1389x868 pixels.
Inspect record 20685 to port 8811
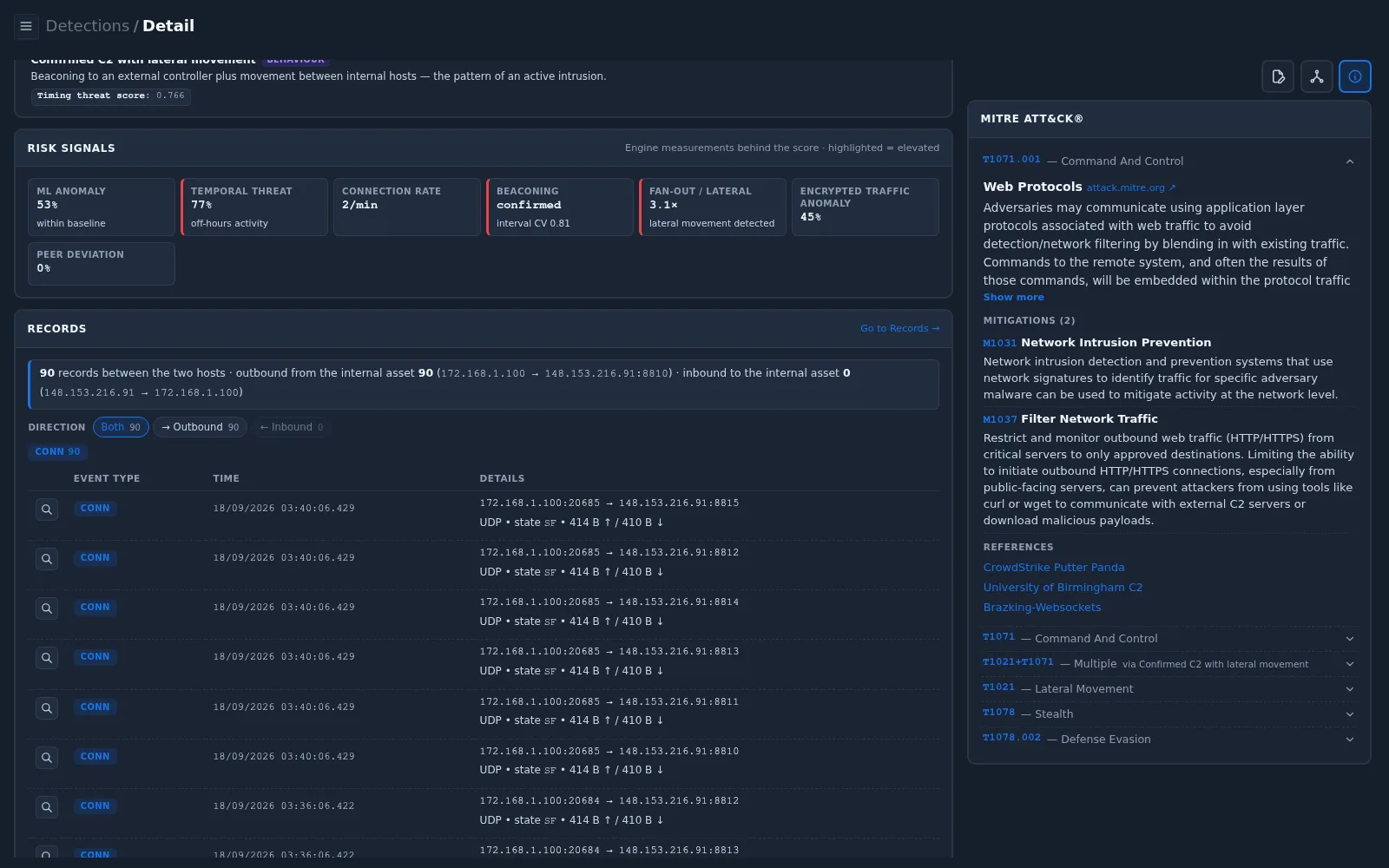(x=47, y=708)
